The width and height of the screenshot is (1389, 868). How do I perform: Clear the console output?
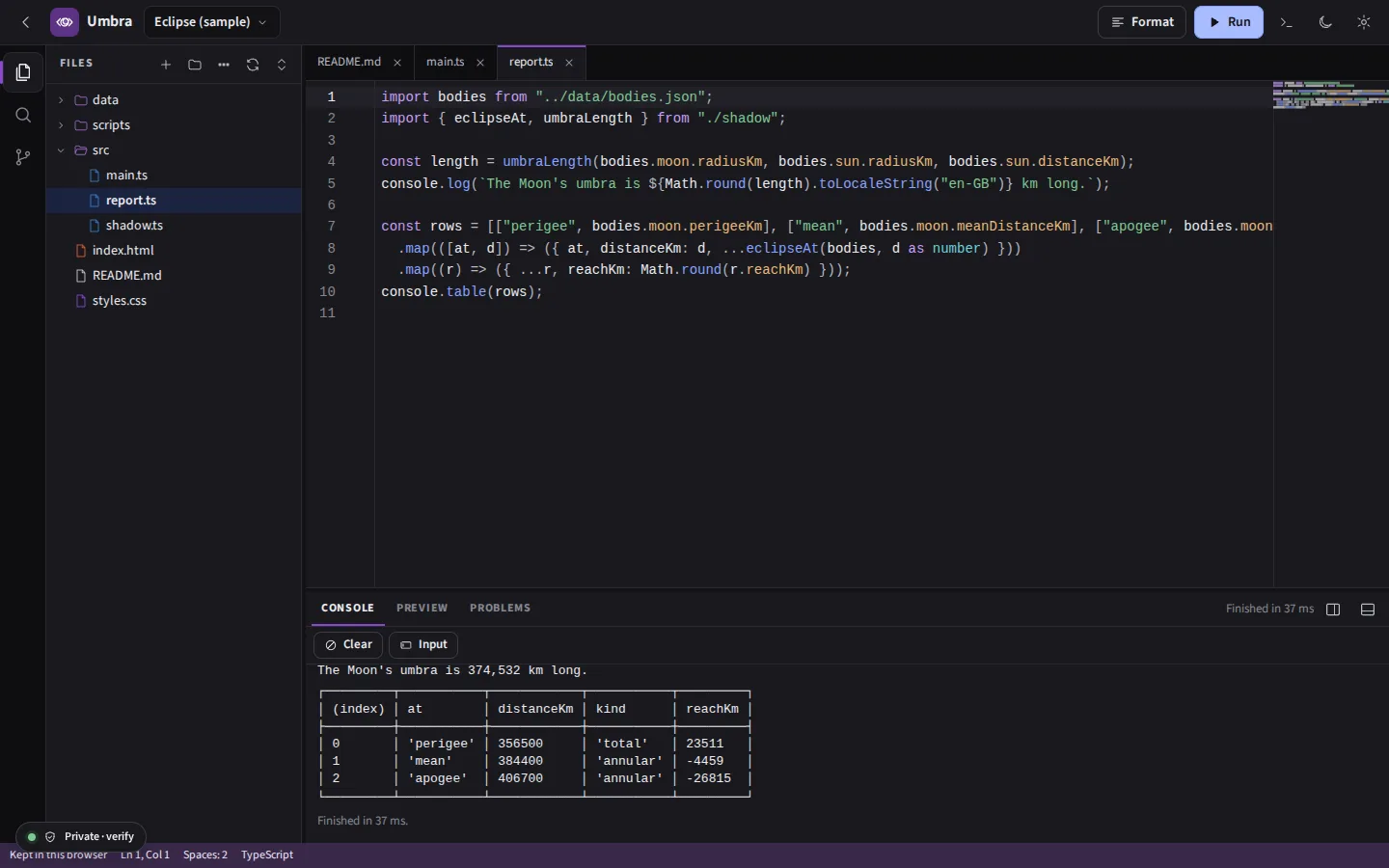[x=348, y=644]
